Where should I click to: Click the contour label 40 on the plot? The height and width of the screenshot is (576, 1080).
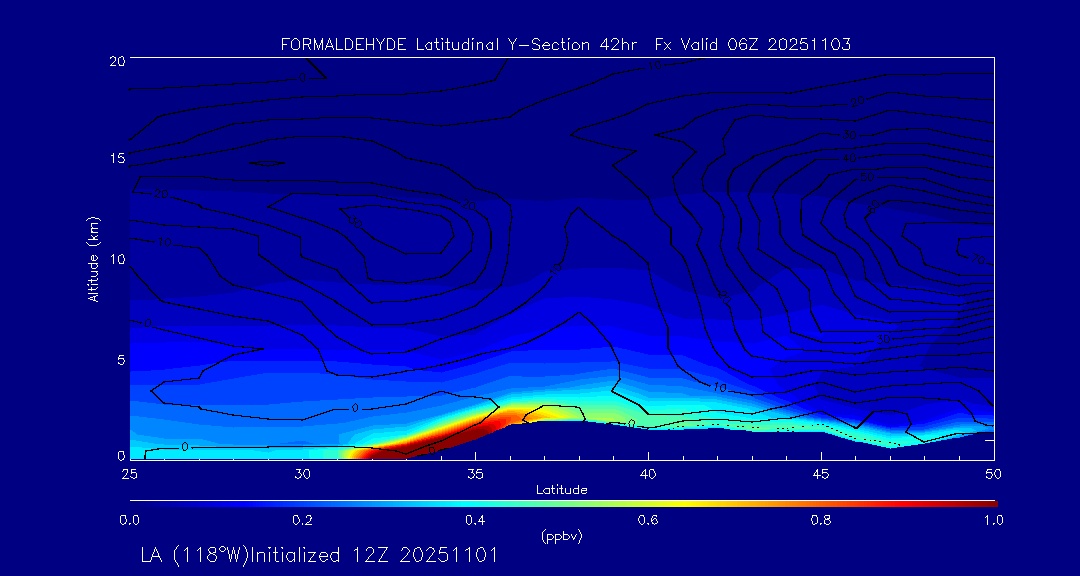(x=849, y=158)
